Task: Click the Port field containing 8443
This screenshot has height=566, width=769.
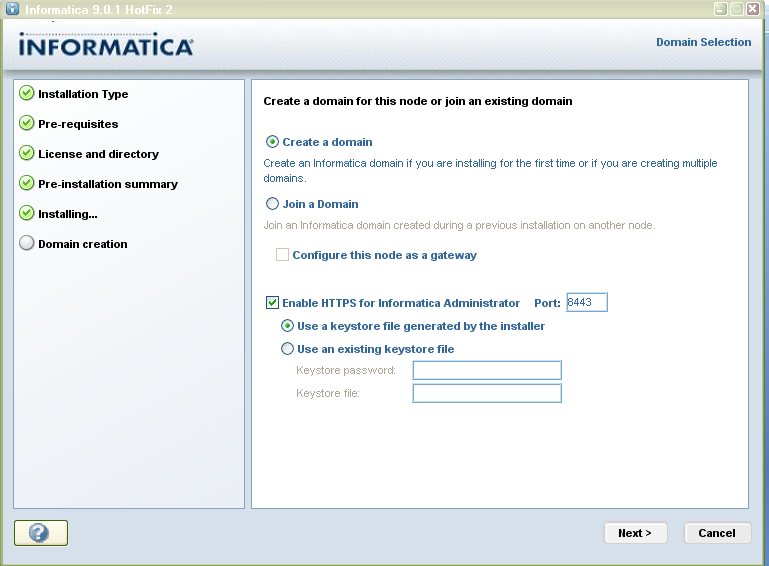Action: [x=587, y=302]
